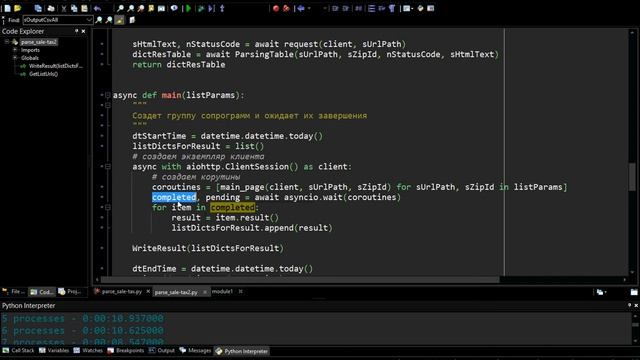Open the Output bottom tab
This screenshot has height=360, width=640.
coord(162,351)
